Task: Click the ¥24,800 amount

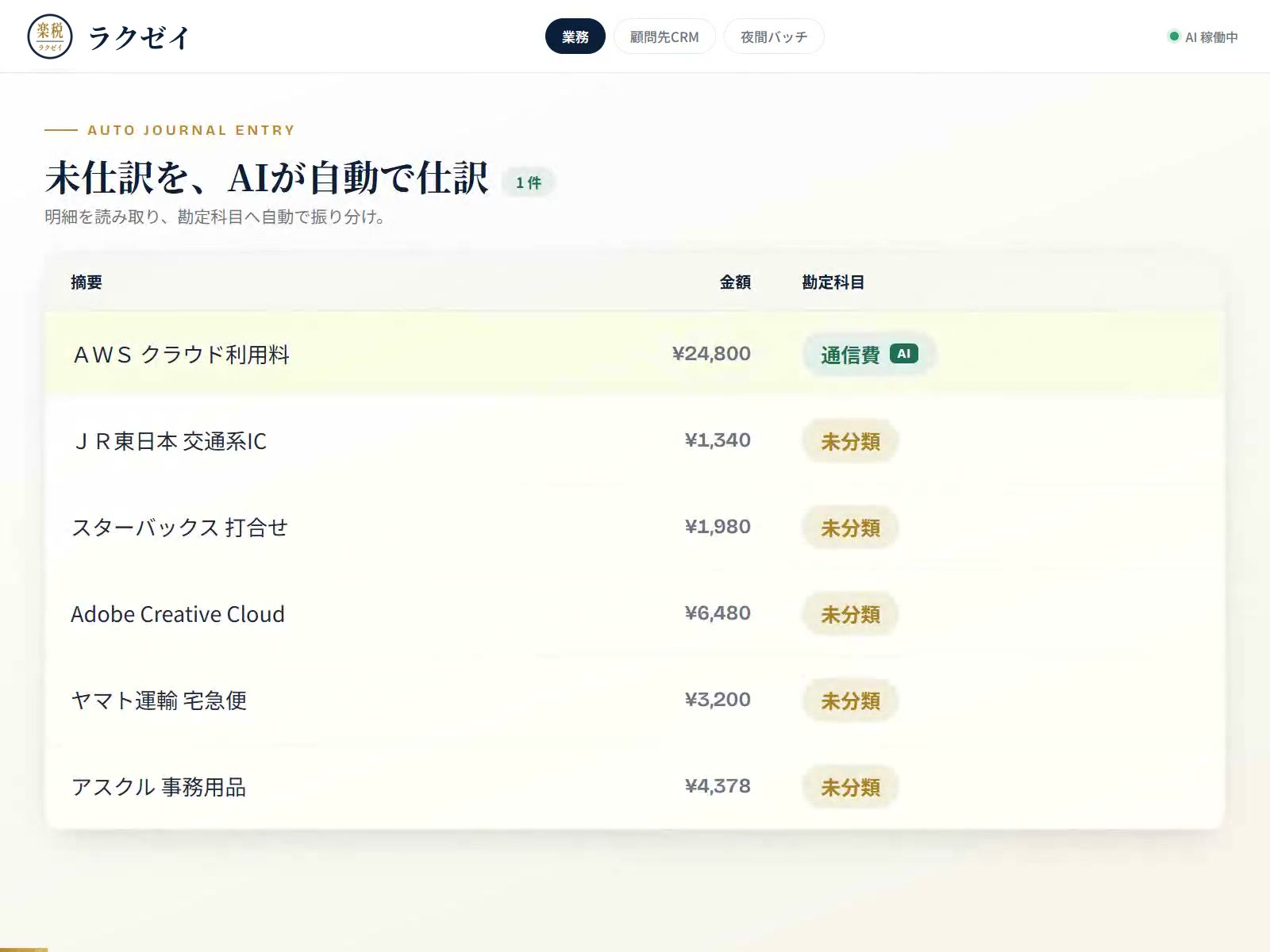Action: (x=711, y=354)
